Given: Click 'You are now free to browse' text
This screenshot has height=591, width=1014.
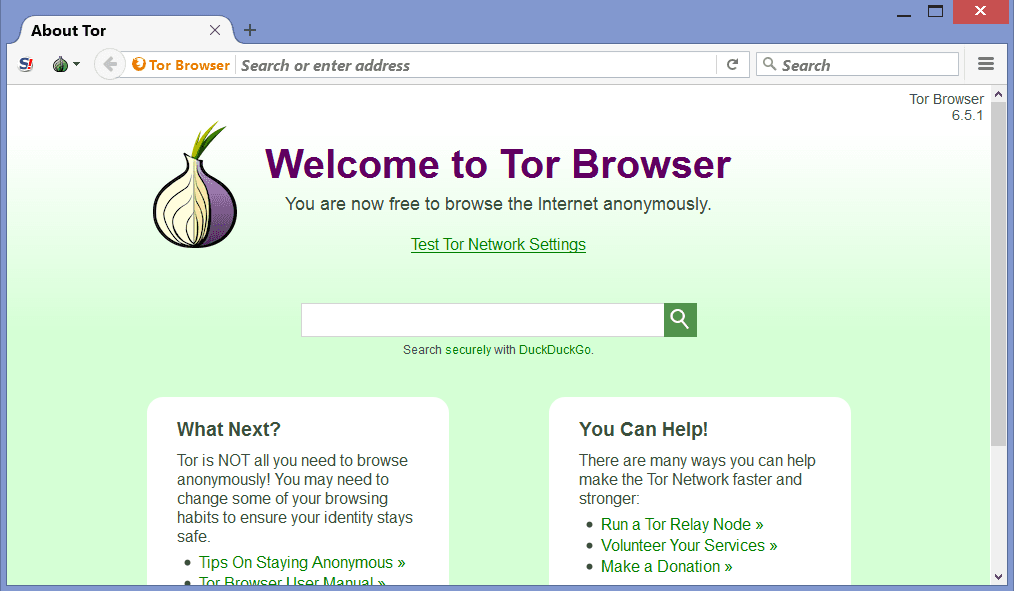Looking at the screenshot, I should click(498, 204).
